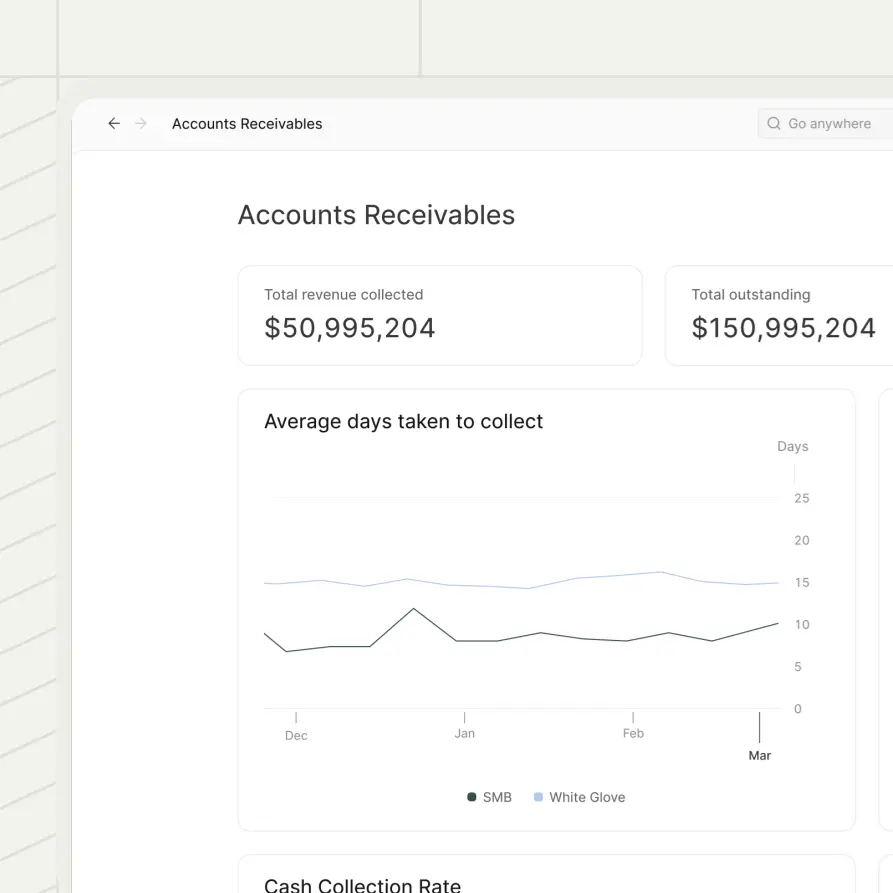Click the back arrow in the navigation bar
The width and height of the screenshot is (893, 893).
(114, 123)
